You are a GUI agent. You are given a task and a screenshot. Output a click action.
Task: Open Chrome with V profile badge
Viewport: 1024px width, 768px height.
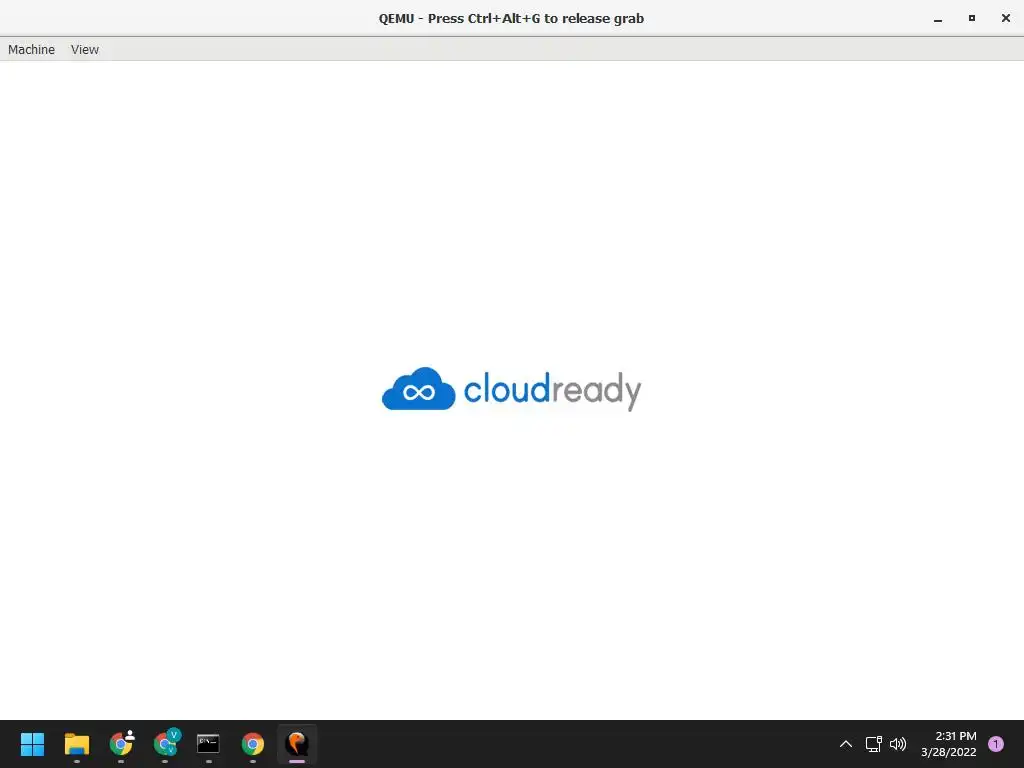coord(166,744)
